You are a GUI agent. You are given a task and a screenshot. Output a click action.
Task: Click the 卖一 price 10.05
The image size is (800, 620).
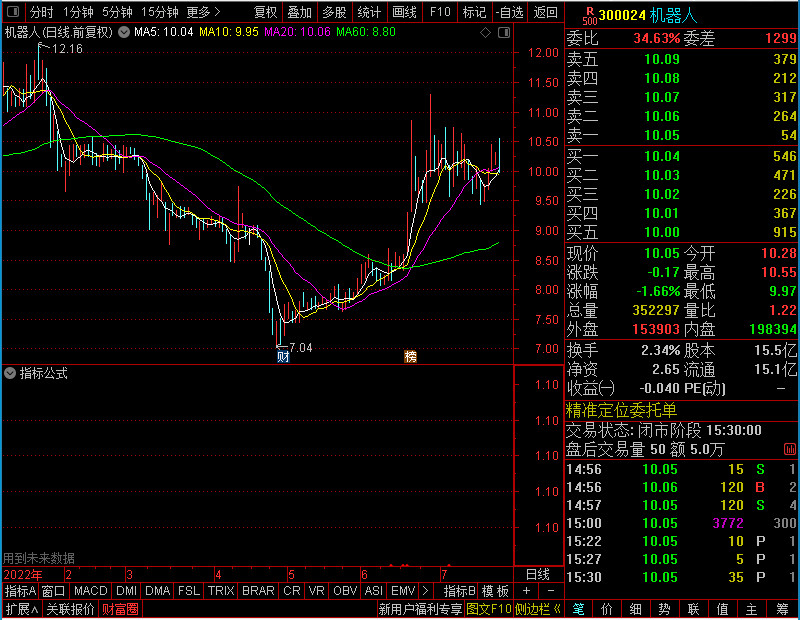(662, 135)
